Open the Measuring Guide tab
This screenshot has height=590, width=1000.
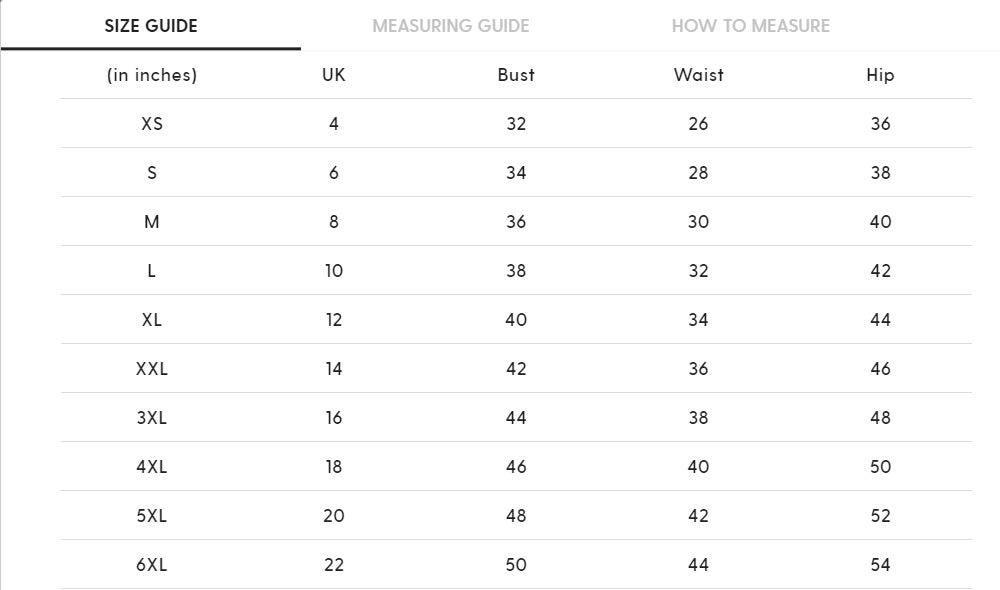(x=451, y=26)
